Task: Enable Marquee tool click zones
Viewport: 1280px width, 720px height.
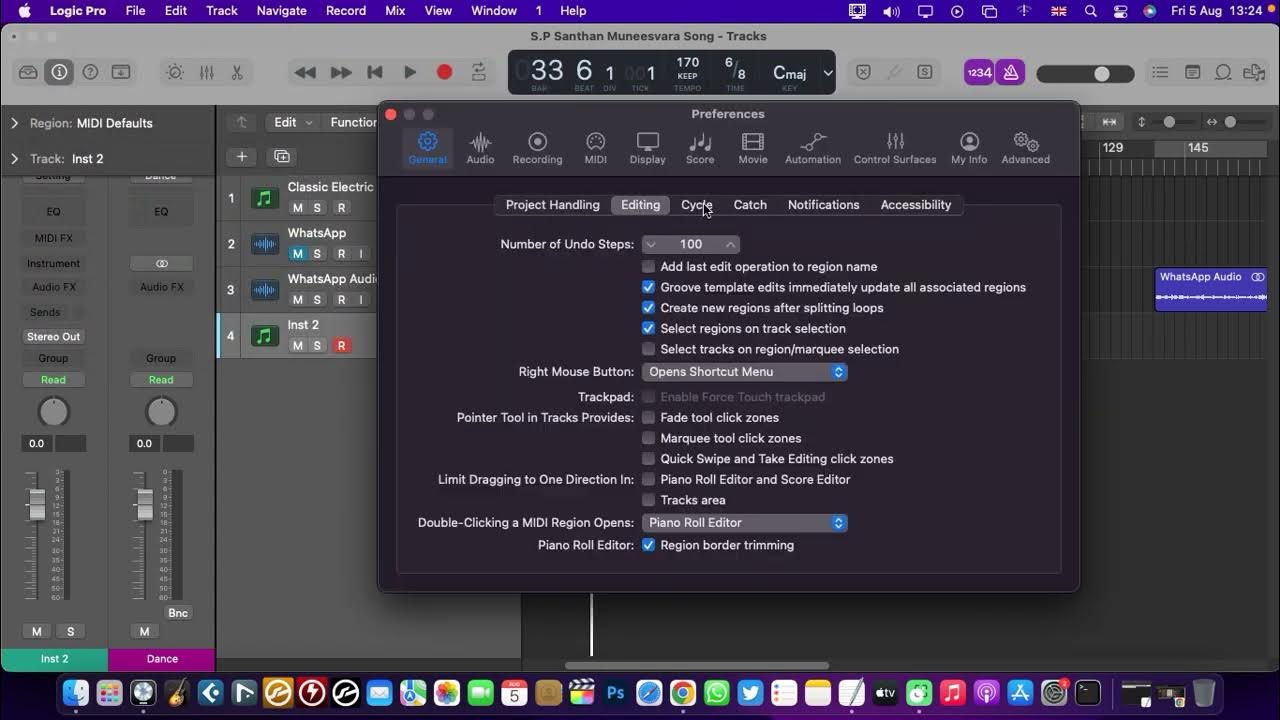Action: [x=648, y=438]
